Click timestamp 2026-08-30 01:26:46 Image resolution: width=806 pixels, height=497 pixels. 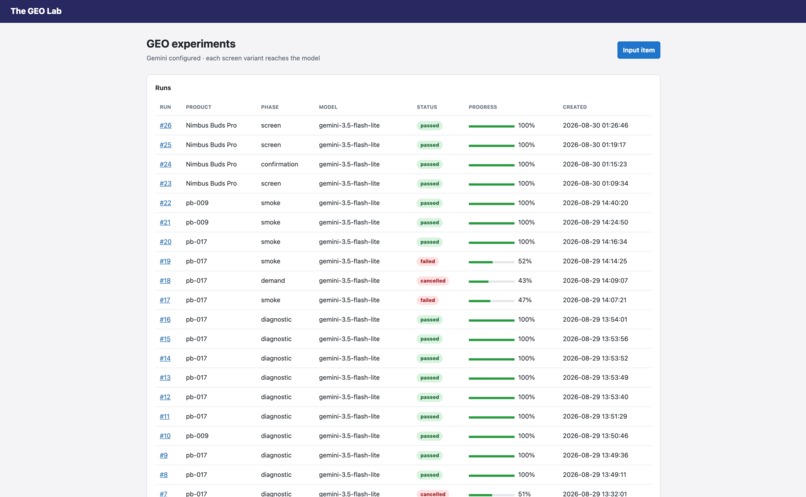595,125
